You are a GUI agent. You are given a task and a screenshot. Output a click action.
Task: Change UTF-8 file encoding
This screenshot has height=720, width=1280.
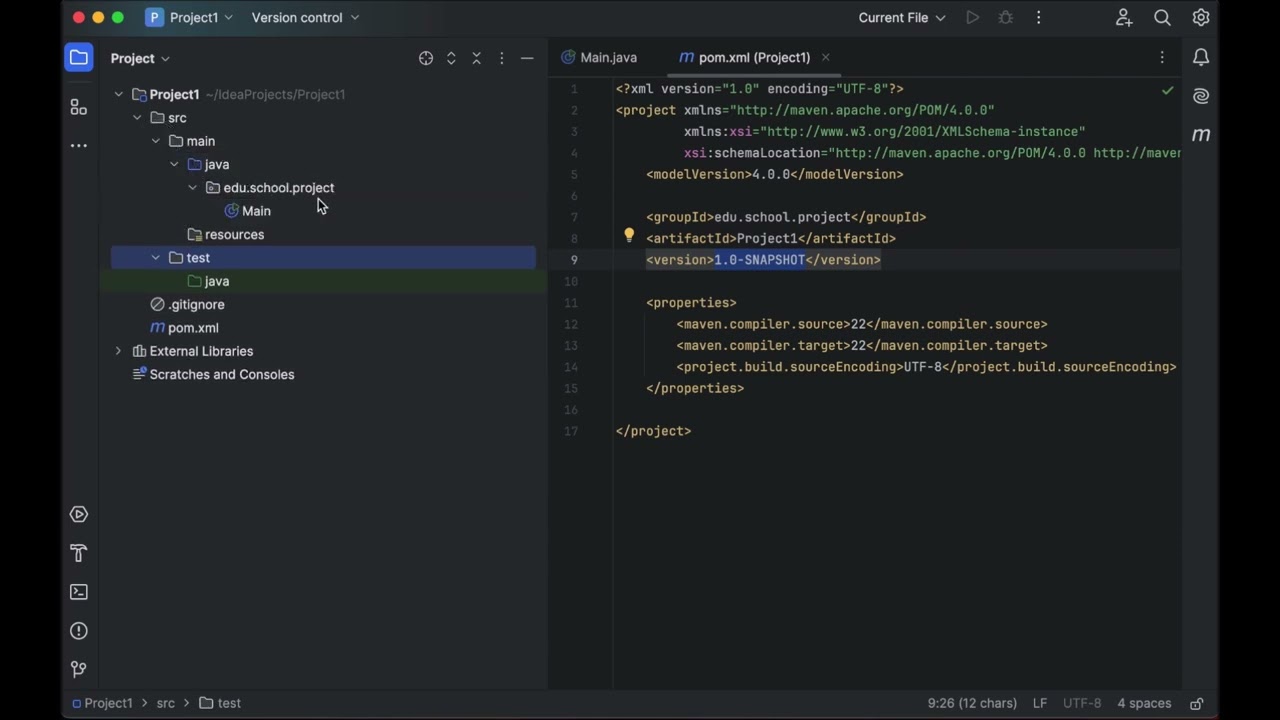point(1082,703)
